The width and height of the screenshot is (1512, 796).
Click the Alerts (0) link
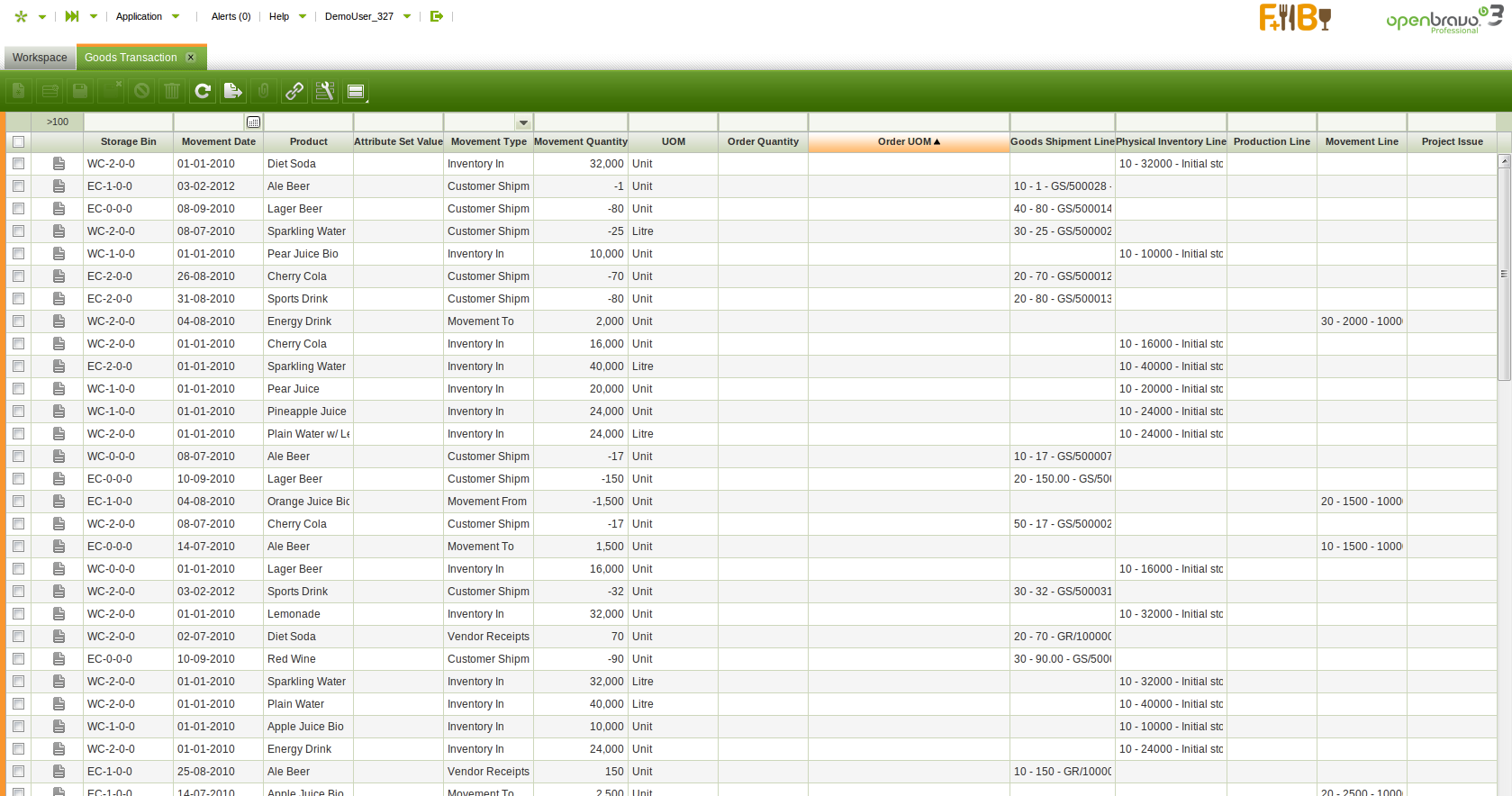pyautogui.click(x=231, y=16)
